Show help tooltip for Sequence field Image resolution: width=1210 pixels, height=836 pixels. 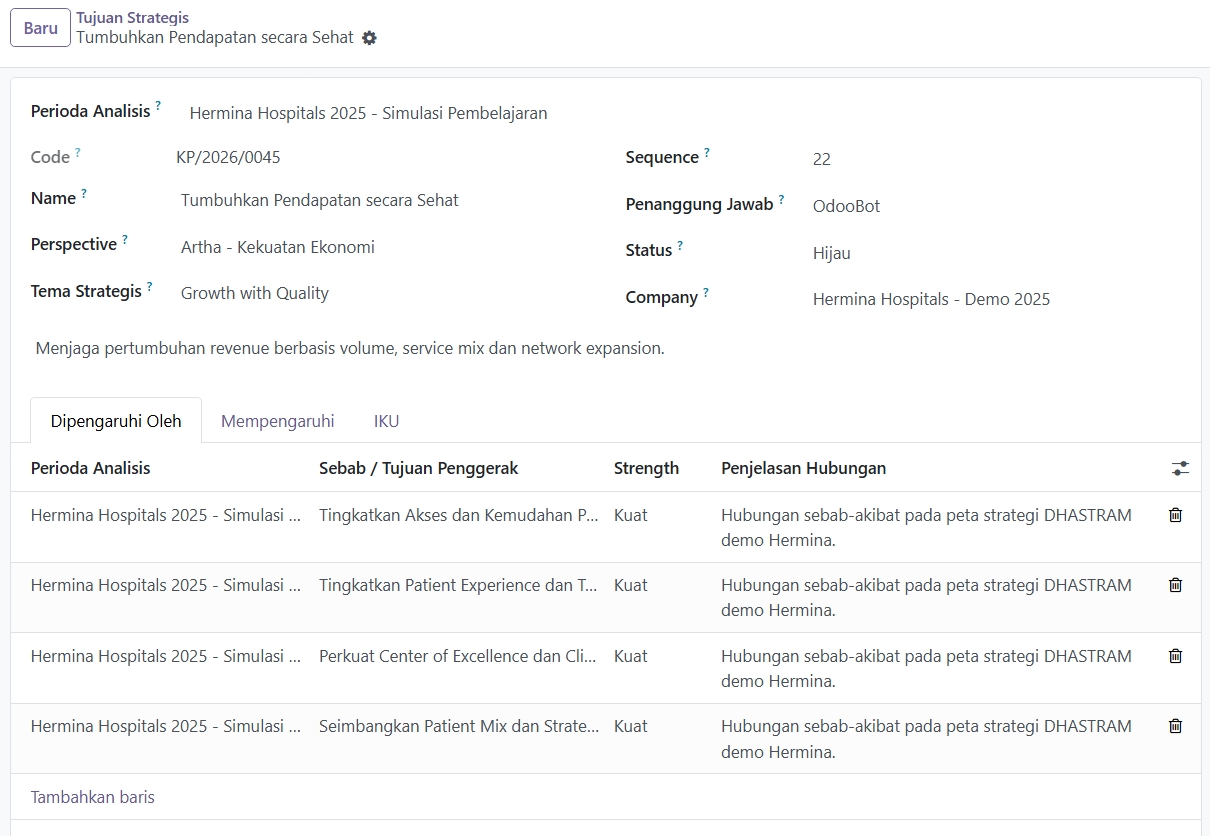tap(707, 152)
